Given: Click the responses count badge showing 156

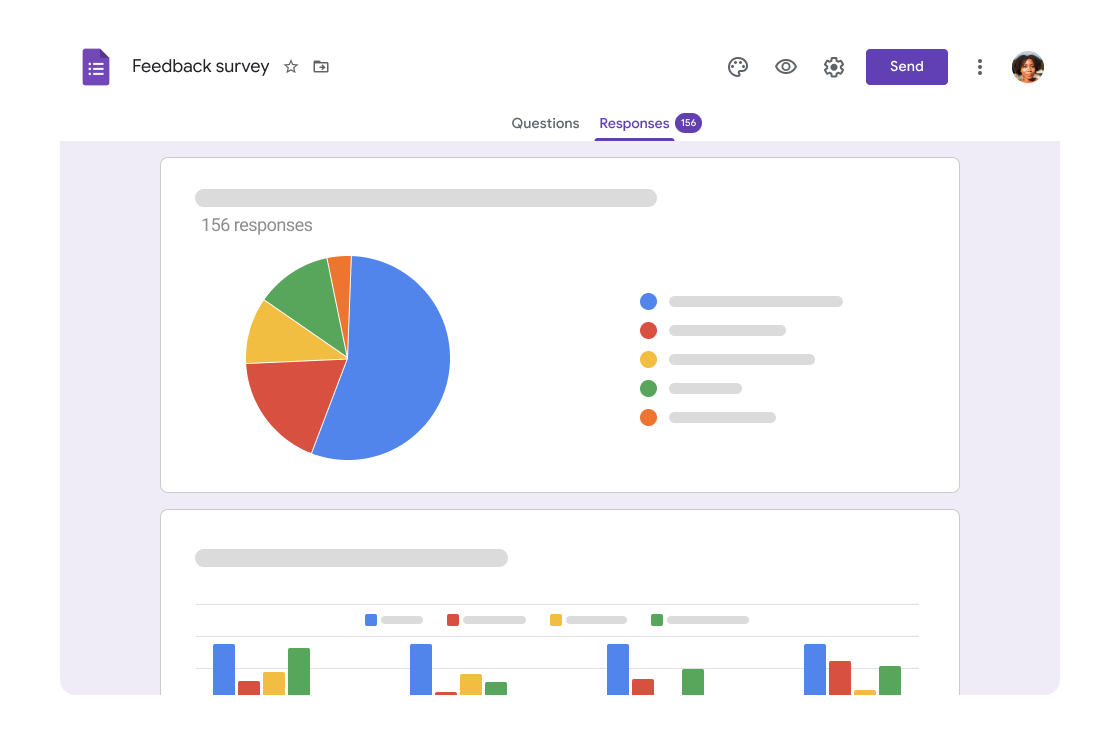Looking at the screenshot, I should click(x=688, y=122).
